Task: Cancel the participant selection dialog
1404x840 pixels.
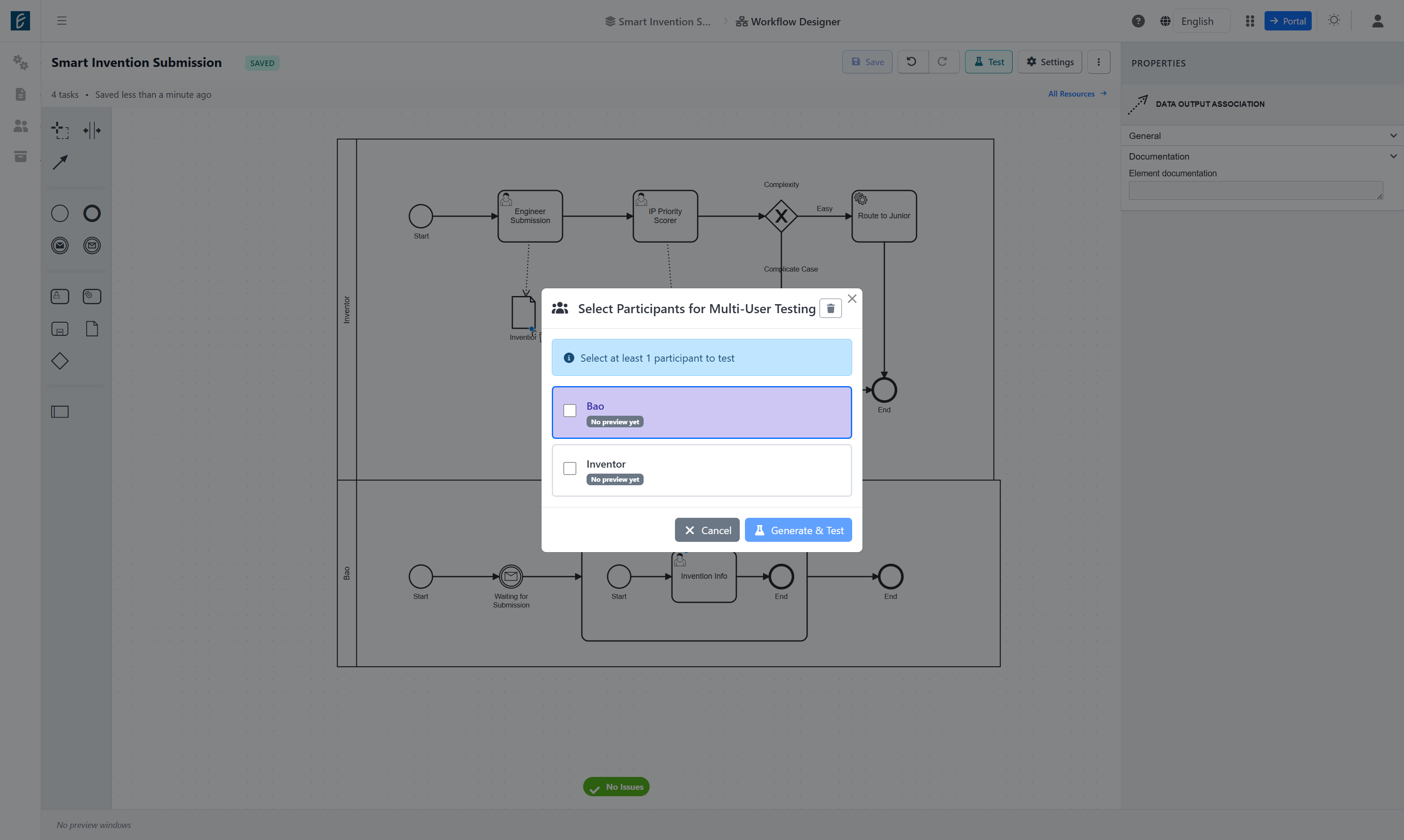Action: 707,530
